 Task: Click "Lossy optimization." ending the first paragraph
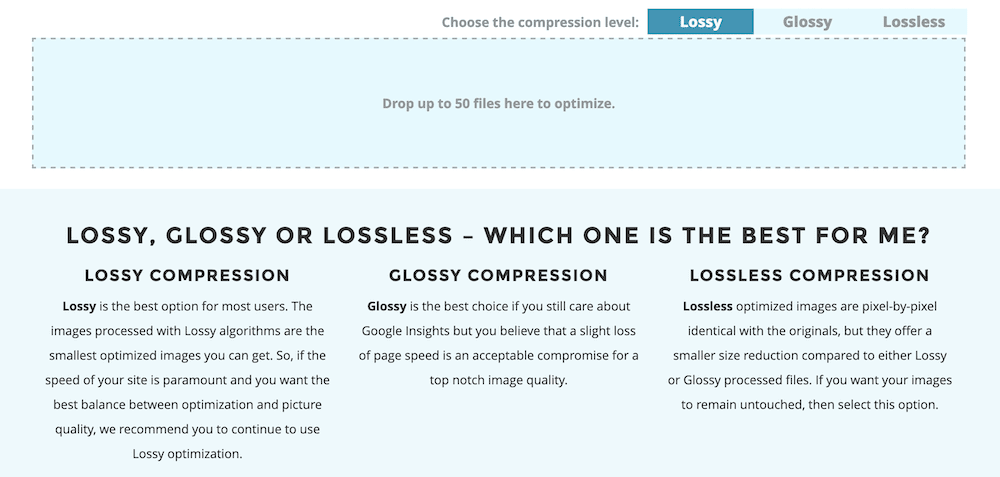click(x=187, y=455)
